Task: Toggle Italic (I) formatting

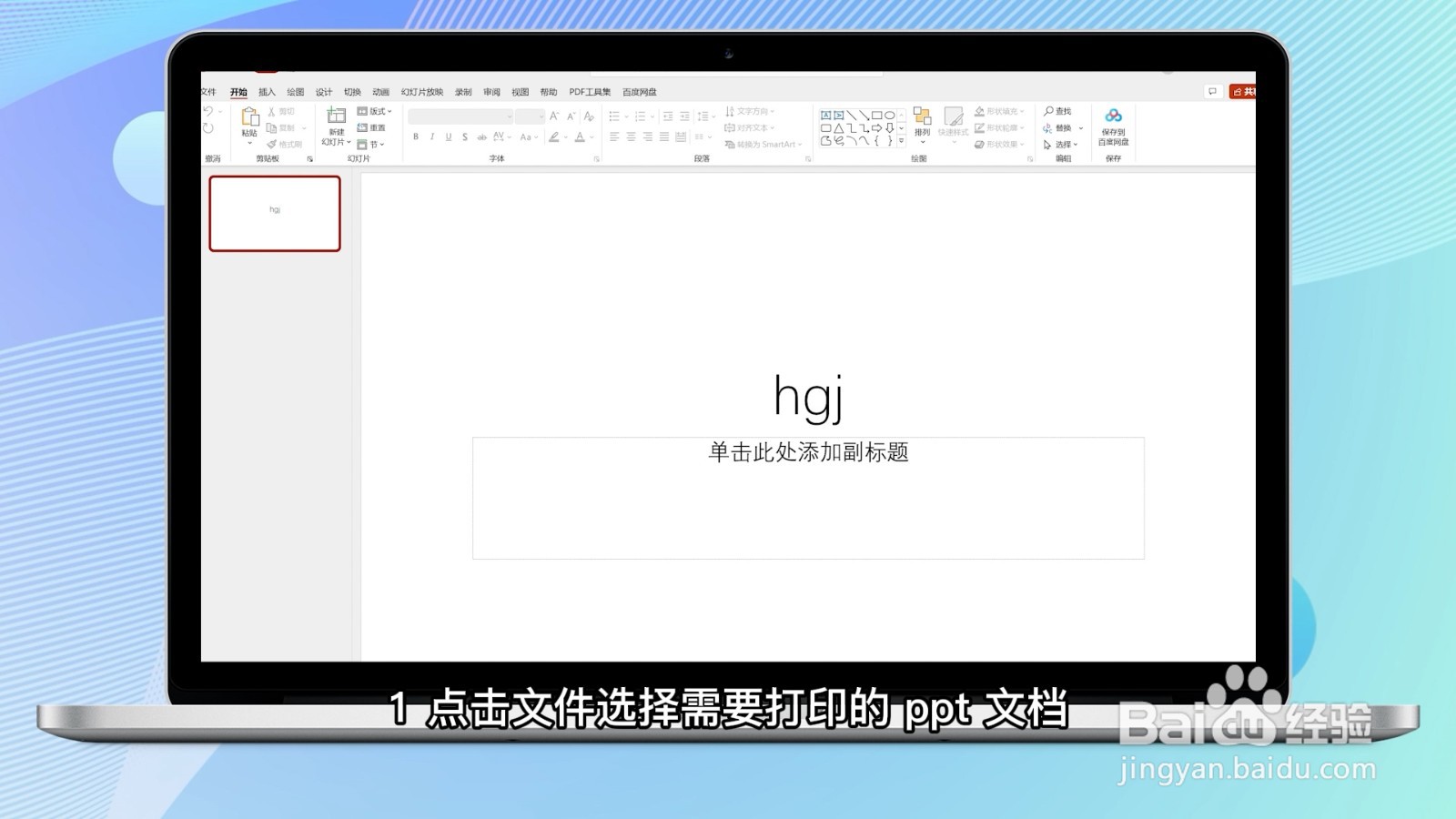Action: click(432, 136)
